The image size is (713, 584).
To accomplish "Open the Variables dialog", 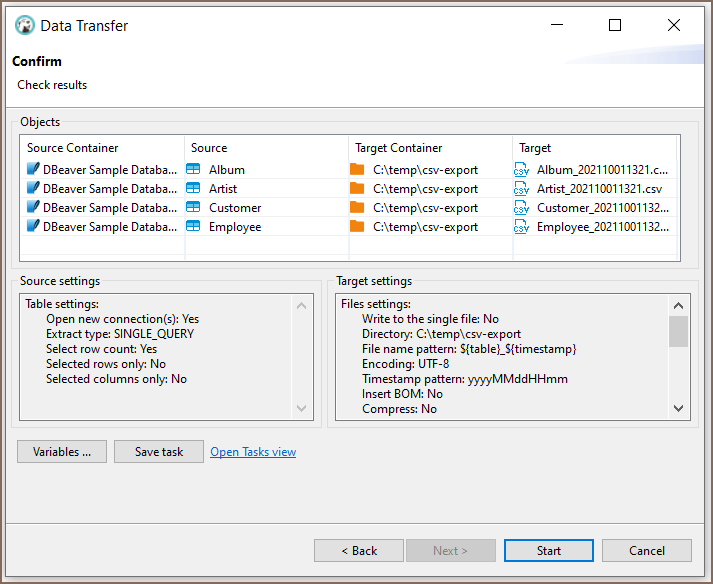I will (x=61, y=452).
